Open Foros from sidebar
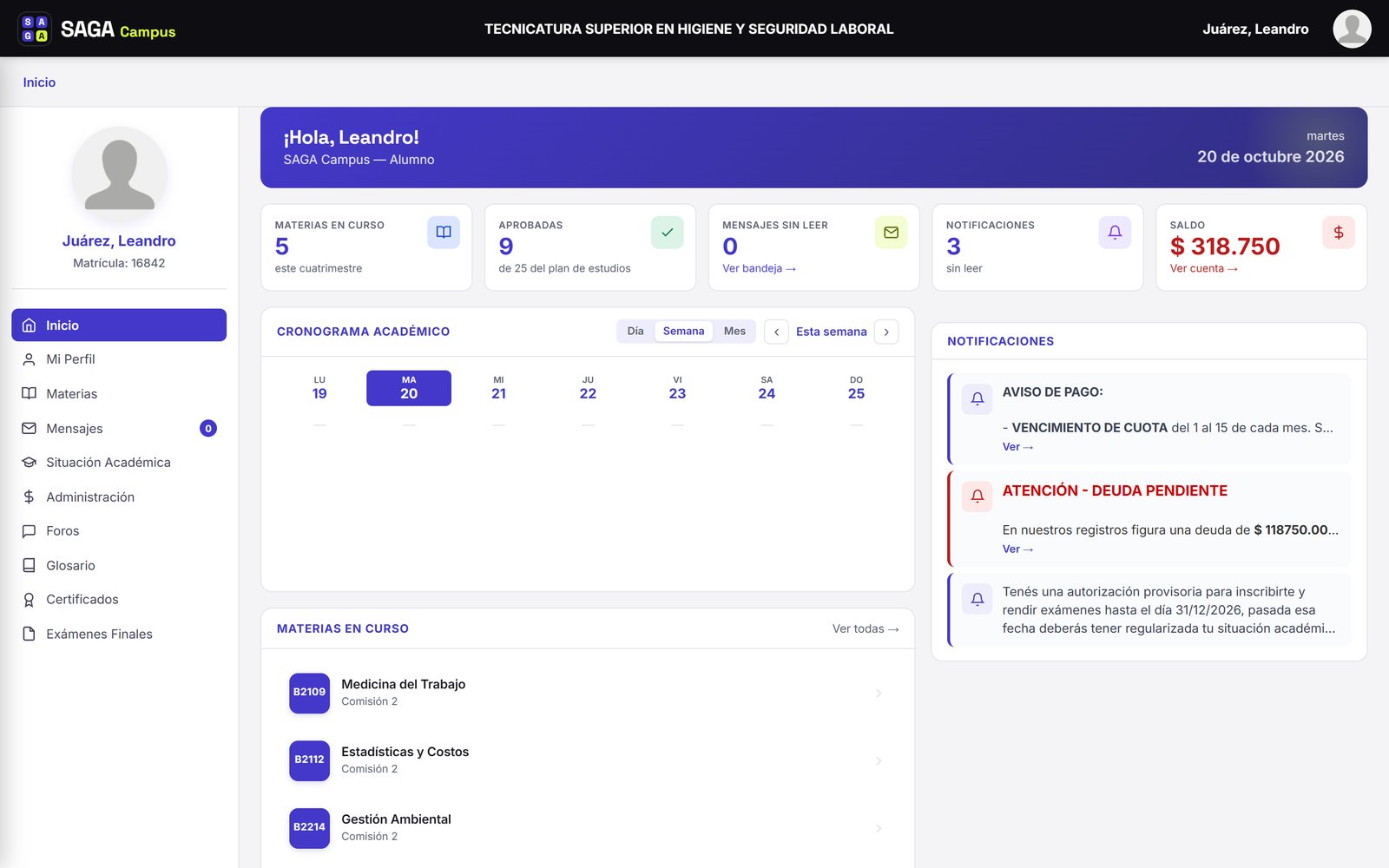 coord(119,531)
